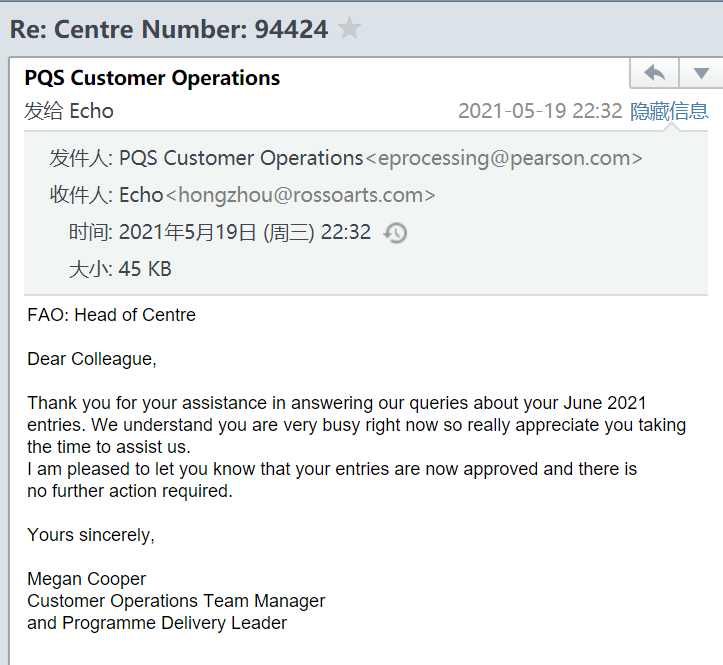The image size is (723, 665).
Task: Click the FAO: Head of Centre line
Action: tap(112, 315)
